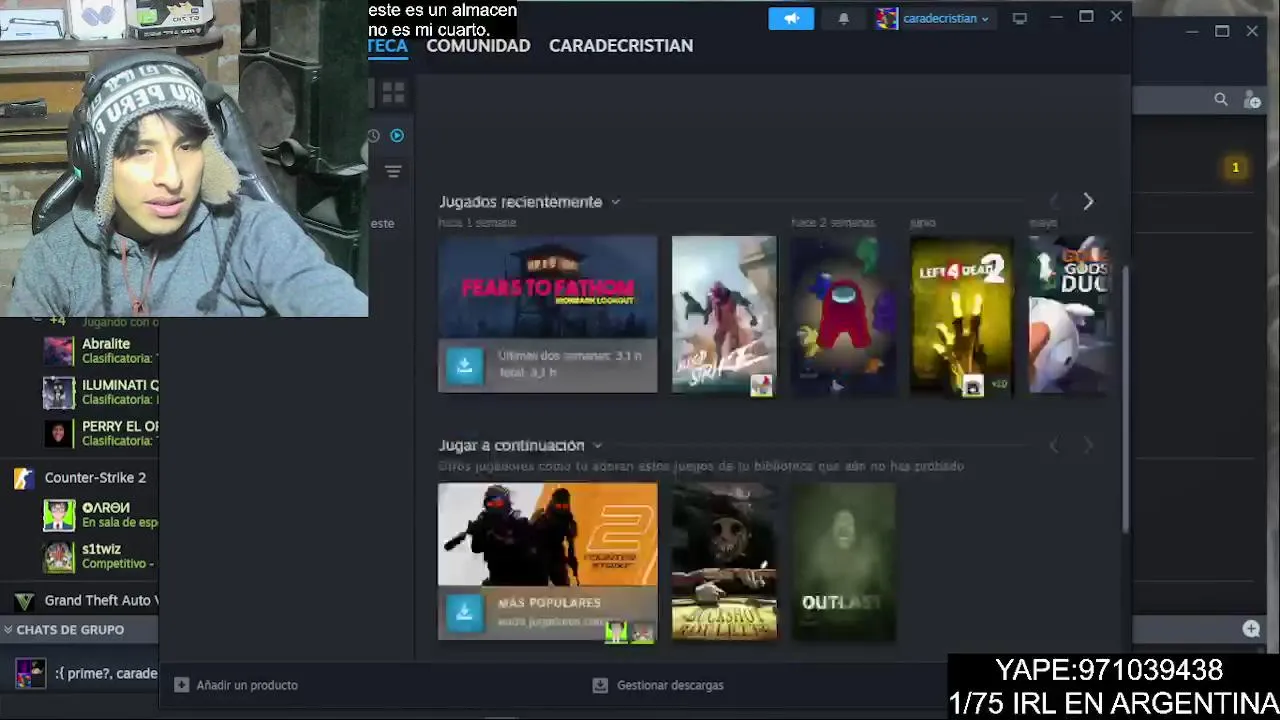Open friend s1twiz in the friends list

coord(100,556)
